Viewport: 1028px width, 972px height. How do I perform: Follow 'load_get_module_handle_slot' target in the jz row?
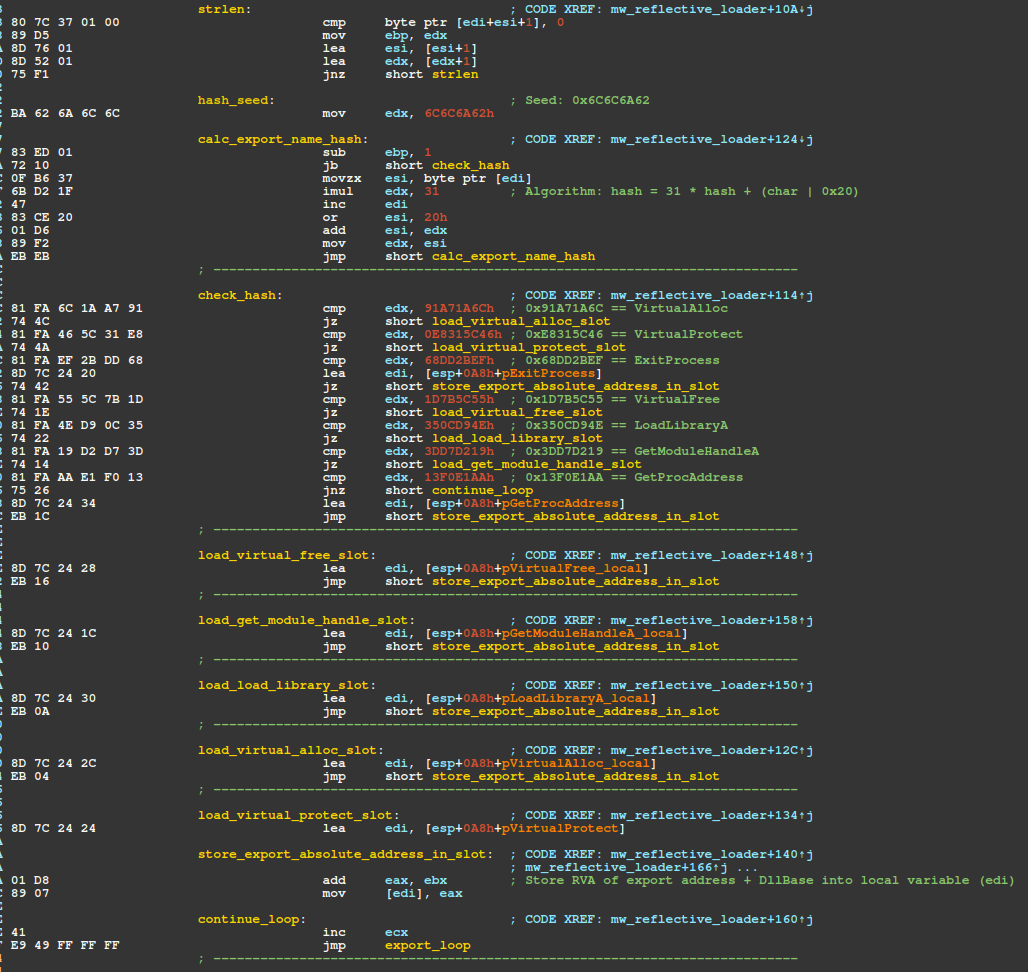(x=536, y=464)
